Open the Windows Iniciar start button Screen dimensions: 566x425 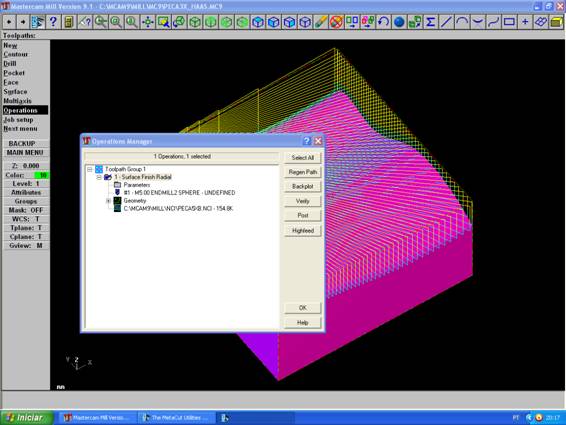pyautogui.click(x=27, y=418)
